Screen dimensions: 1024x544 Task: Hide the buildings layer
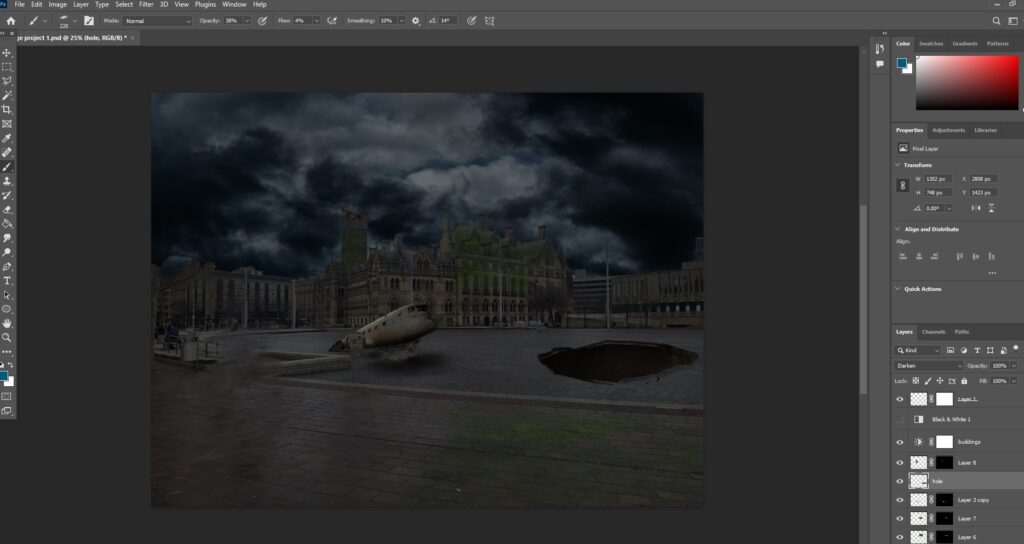[900, 442]
